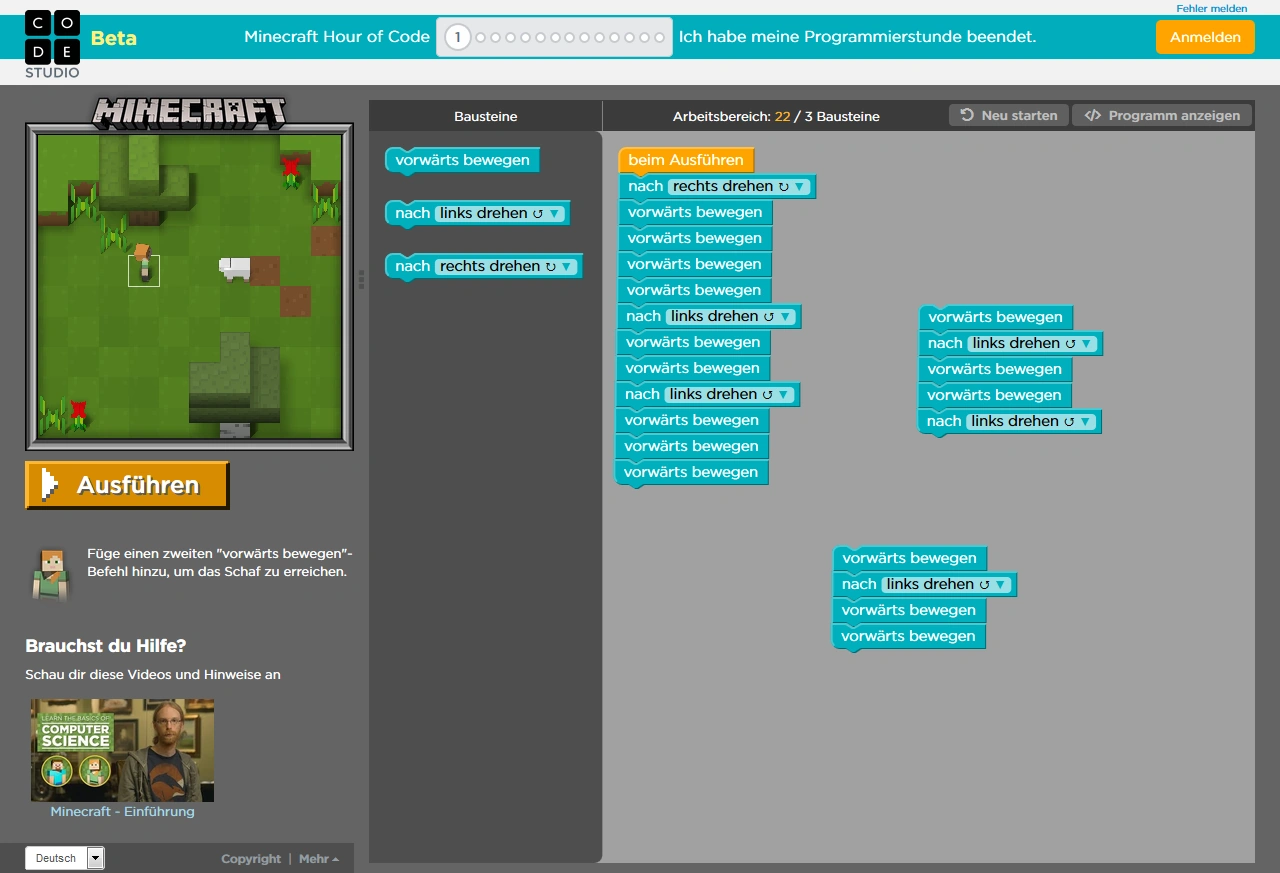Open the Deutsch language selector
Viewport: 1280px width, 873px height.
coord(65,858)
